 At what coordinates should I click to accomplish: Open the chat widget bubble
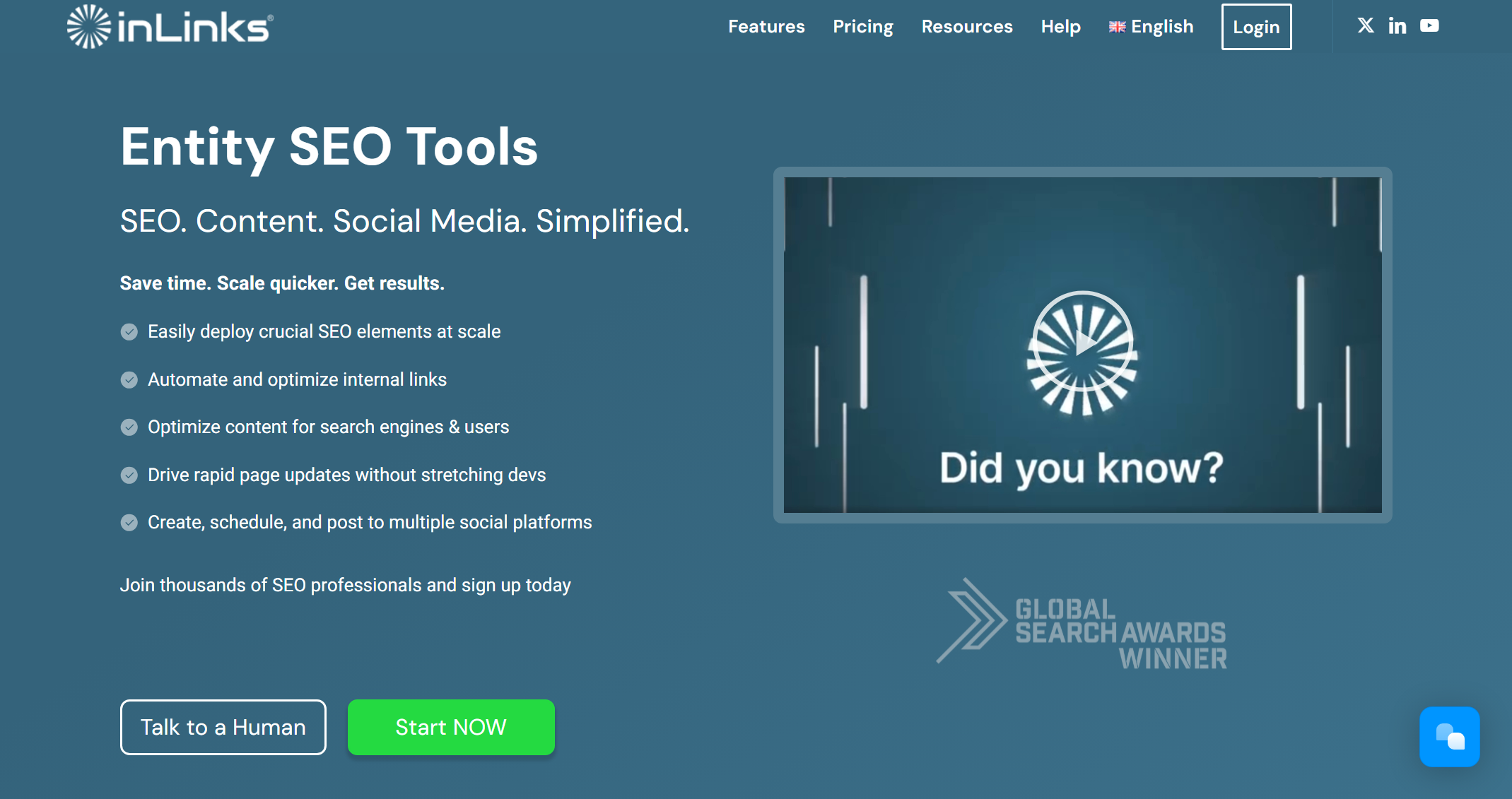pos(1449,736)
